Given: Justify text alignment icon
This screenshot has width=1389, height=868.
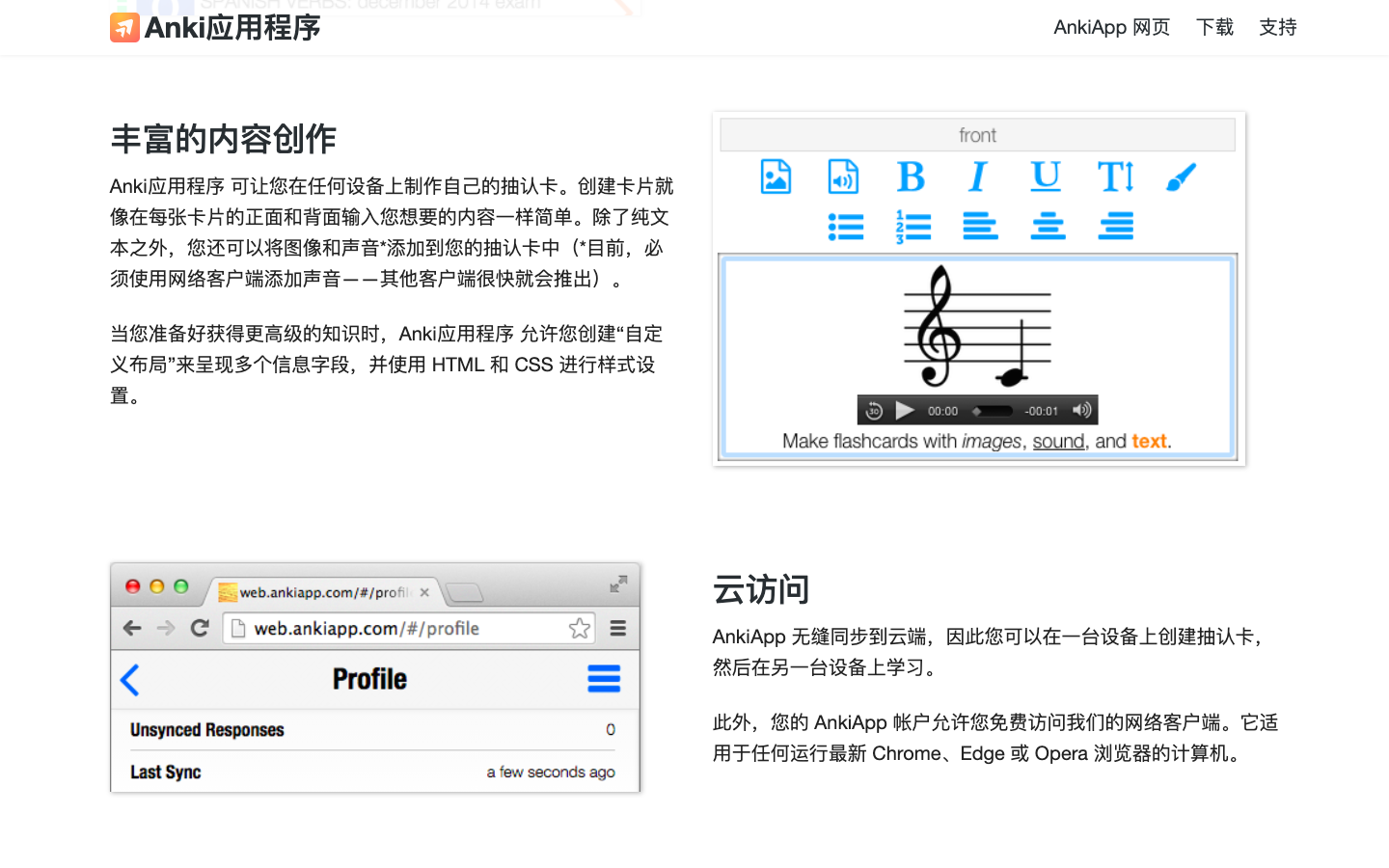Looking at the screenshot, I should click(1116, 227).
